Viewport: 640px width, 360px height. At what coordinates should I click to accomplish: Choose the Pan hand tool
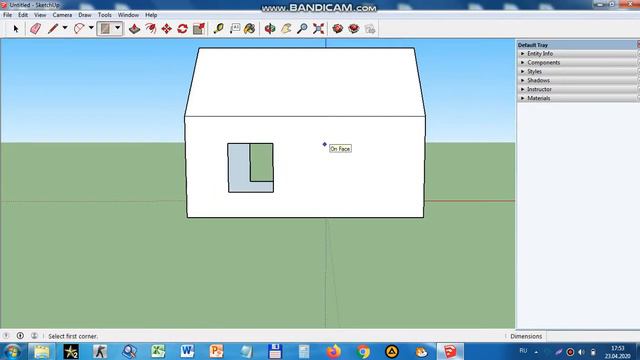click(286, 29)
